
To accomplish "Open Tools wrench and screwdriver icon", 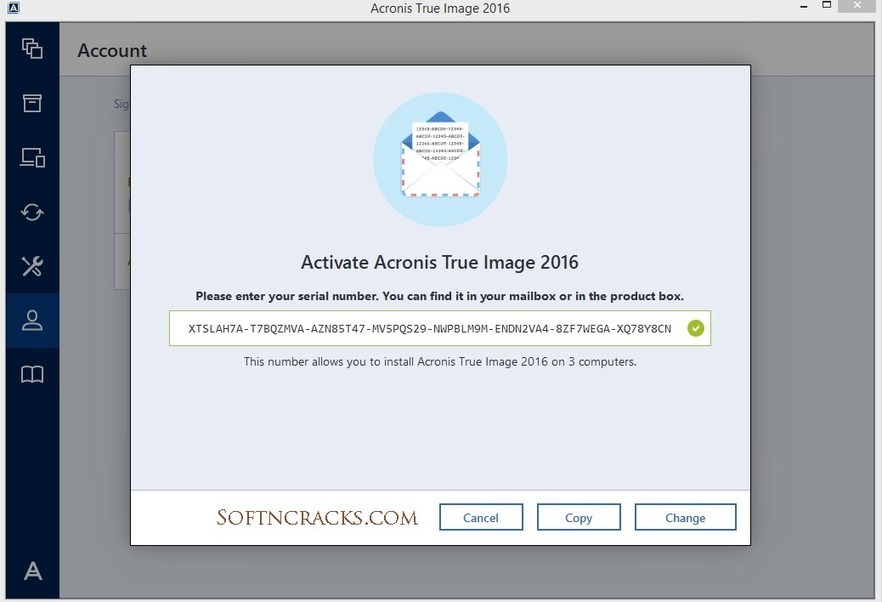I will (x=32, y=266).
